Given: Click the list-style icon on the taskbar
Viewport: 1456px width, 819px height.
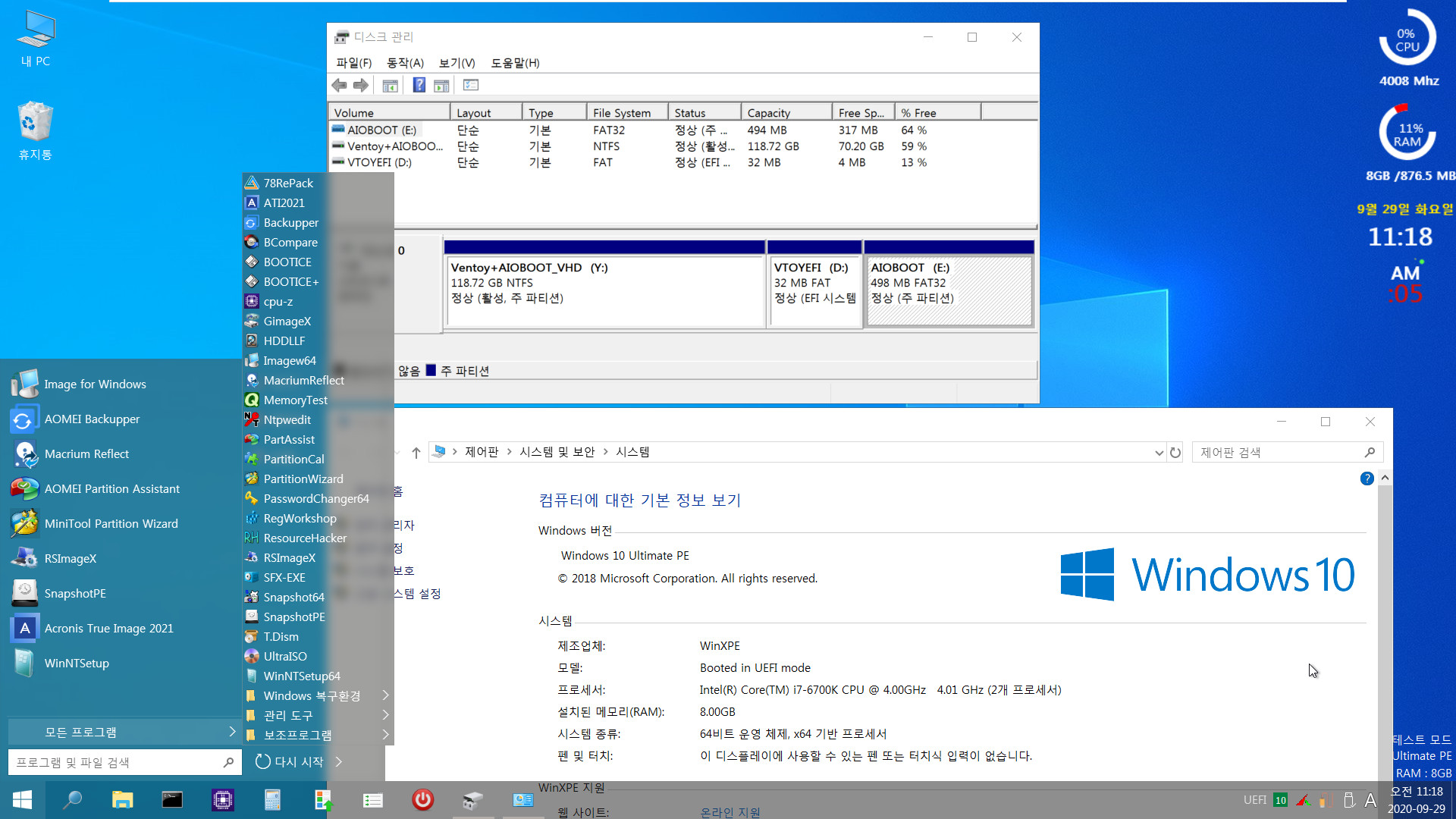Looking at the screenshot, I should tap(372, 799).
